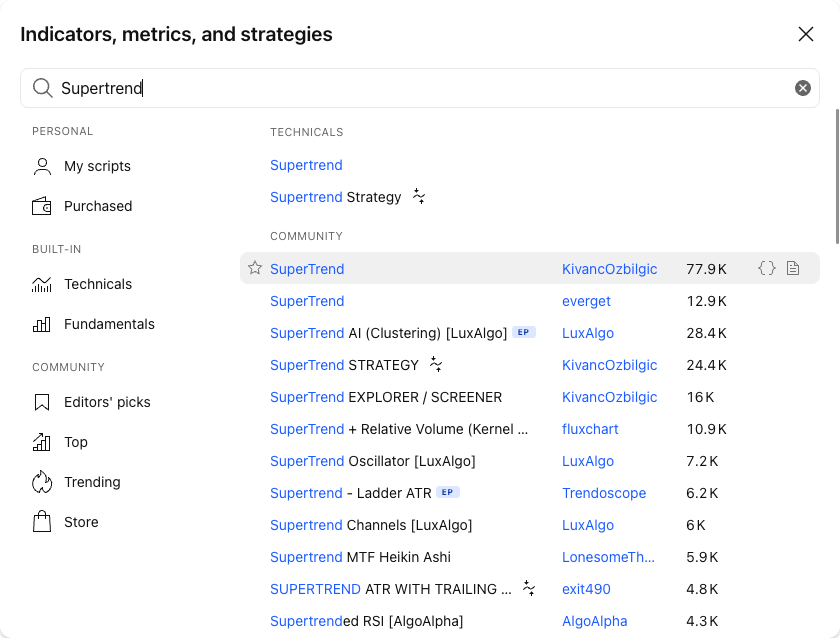Screen dimensions: 840x638
Task: Open Editors' picks bookmark category
Action: tap(92, 402)
